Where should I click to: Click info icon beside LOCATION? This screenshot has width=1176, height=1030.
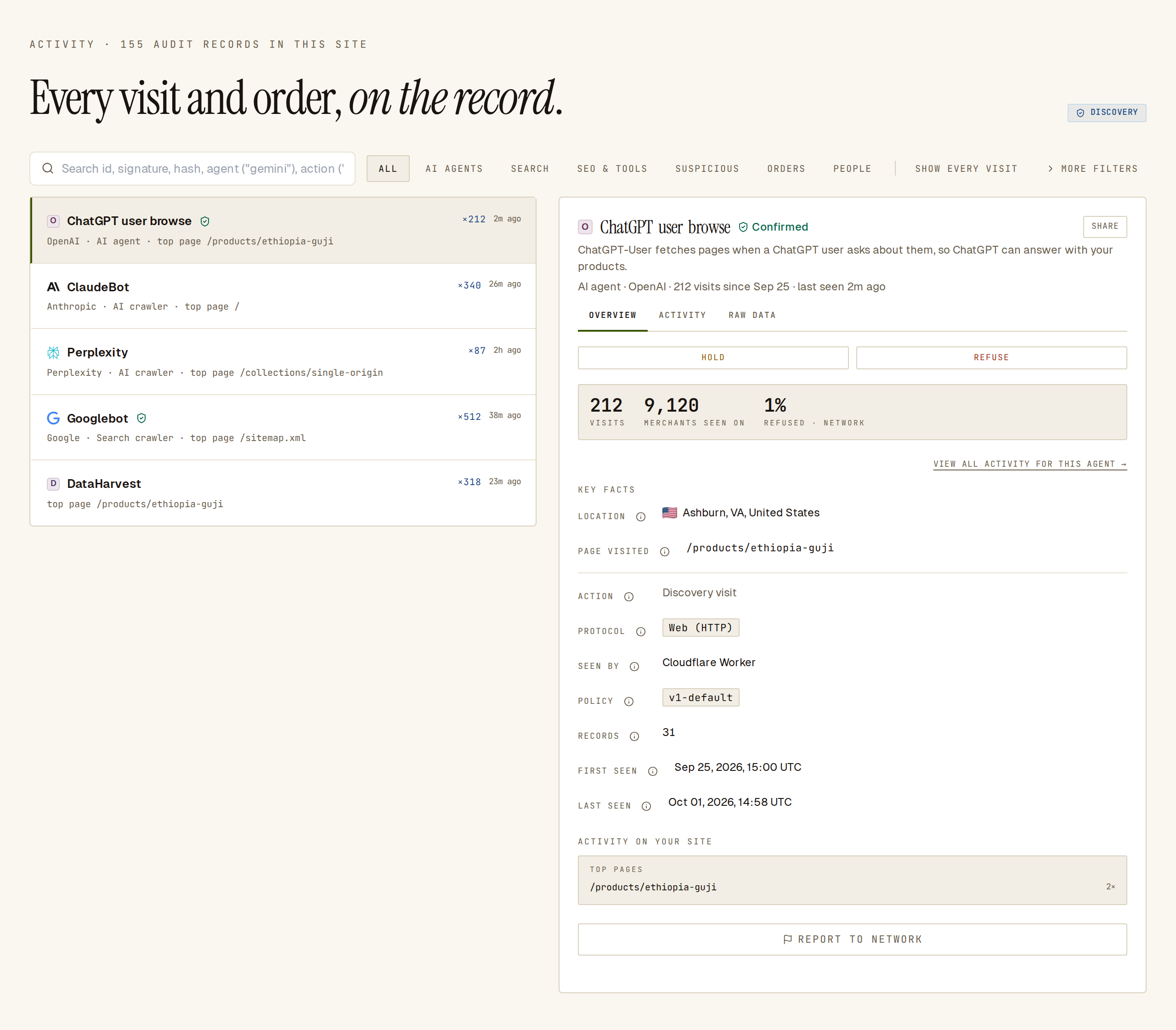641,517
